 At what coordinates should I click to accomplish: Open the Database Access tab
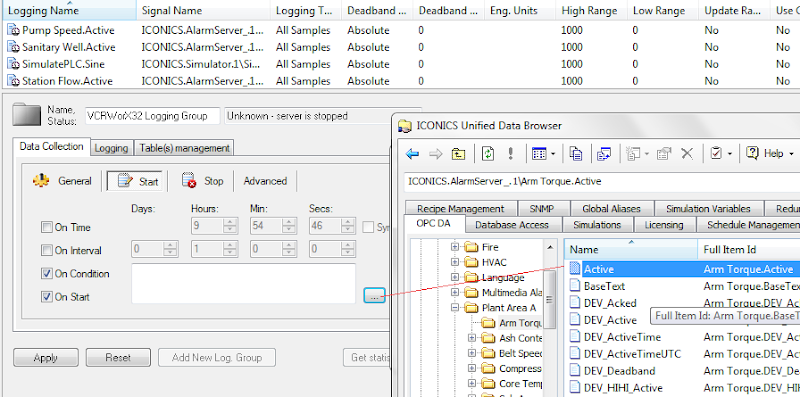pos(512,225)
